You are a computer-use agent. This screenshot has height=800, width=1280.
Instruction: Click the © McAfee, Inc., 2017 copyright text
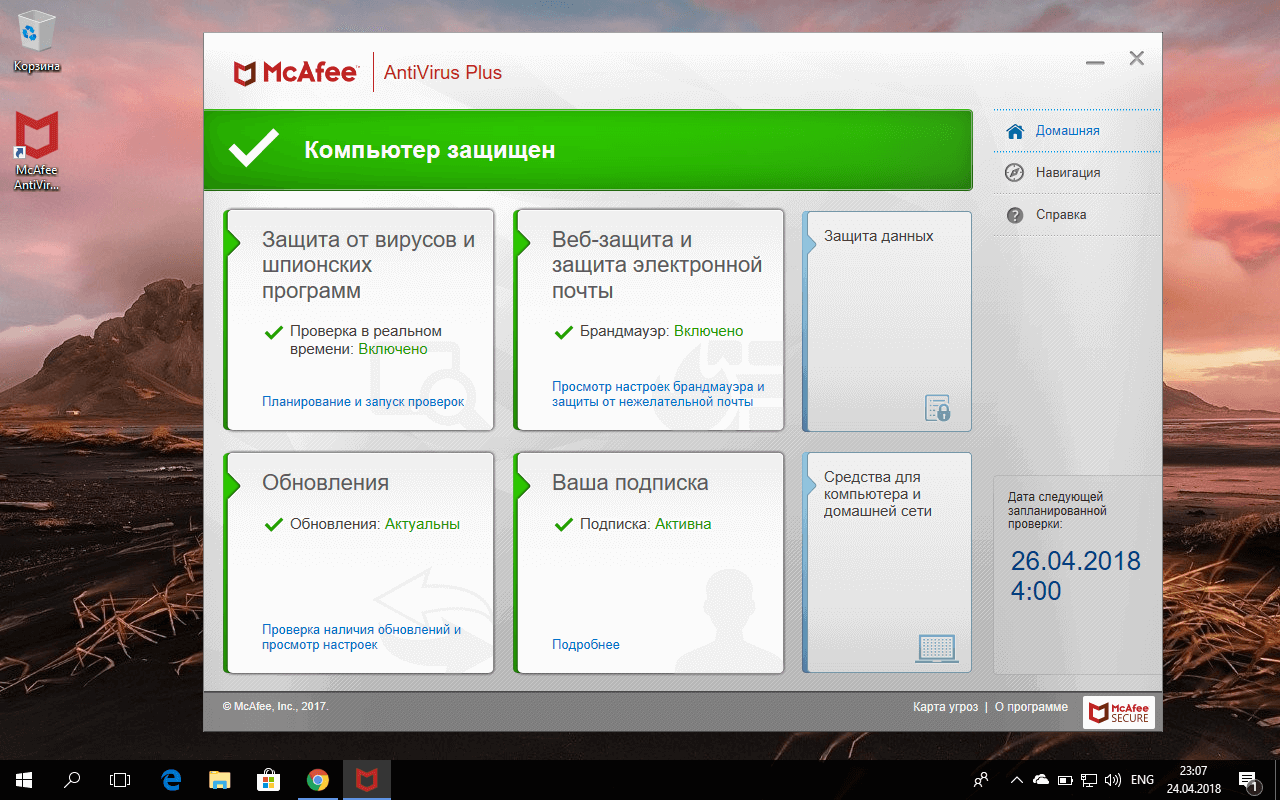[x=275, y=707]
